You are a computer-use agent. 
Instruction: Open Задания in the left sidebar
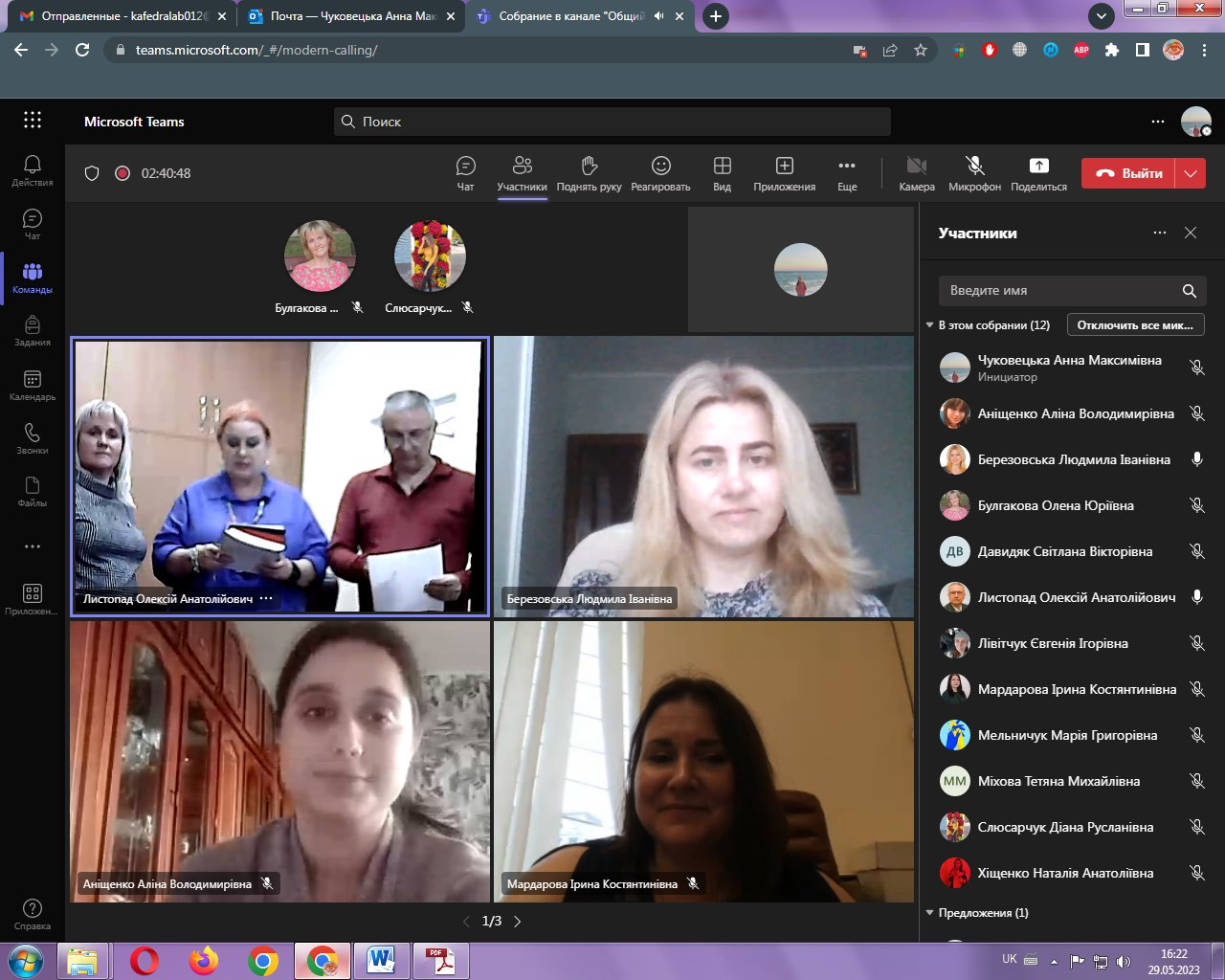pyautogui.click(x=33, y=331)
